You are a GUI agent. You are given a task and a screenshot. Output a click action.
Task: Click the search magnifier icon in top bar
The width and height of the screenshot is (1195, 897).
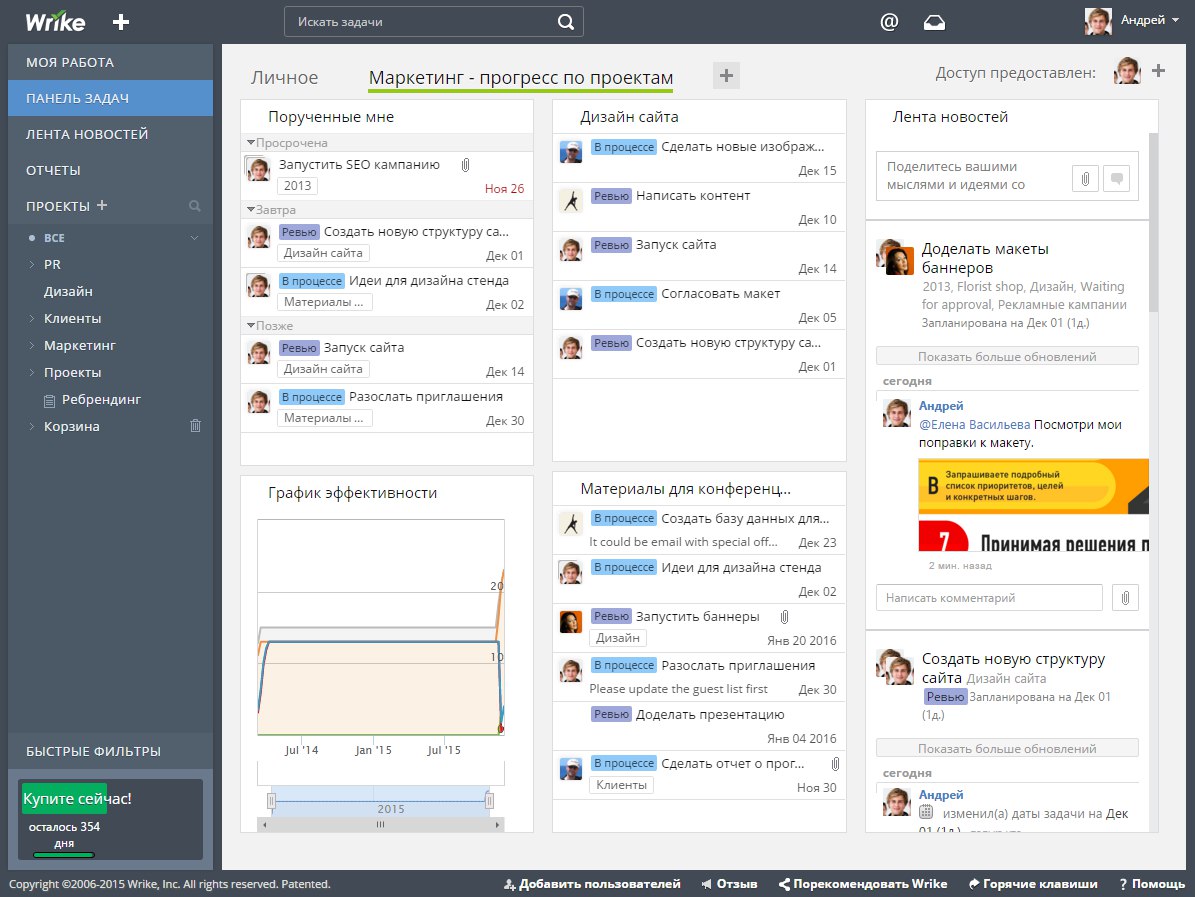(x=565, y=22)
